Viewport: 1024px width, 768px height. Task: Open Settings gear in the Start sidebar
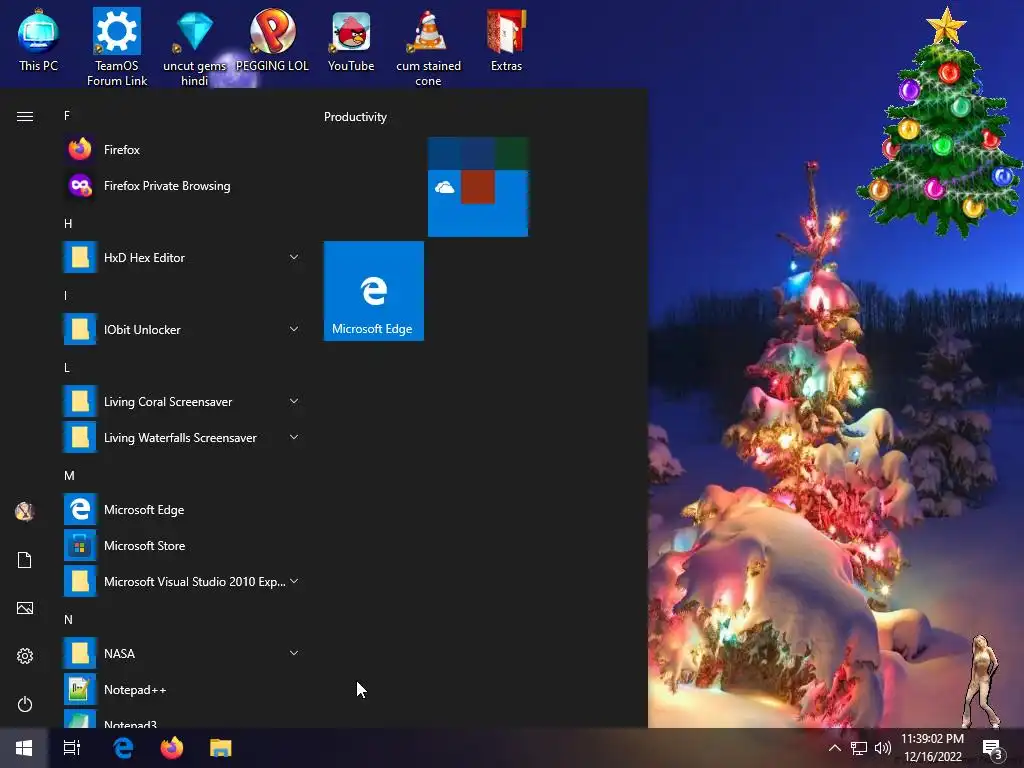[x=25, y=656]
